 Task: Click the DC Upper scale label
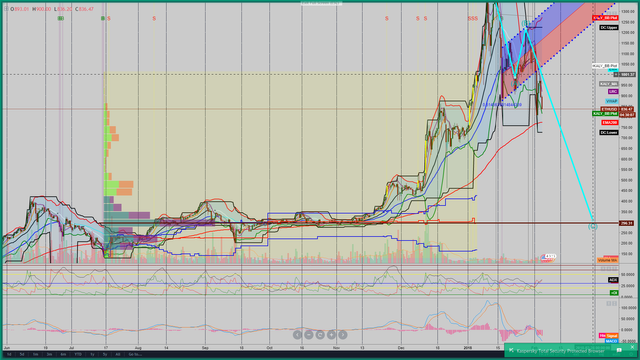(609, 28)
